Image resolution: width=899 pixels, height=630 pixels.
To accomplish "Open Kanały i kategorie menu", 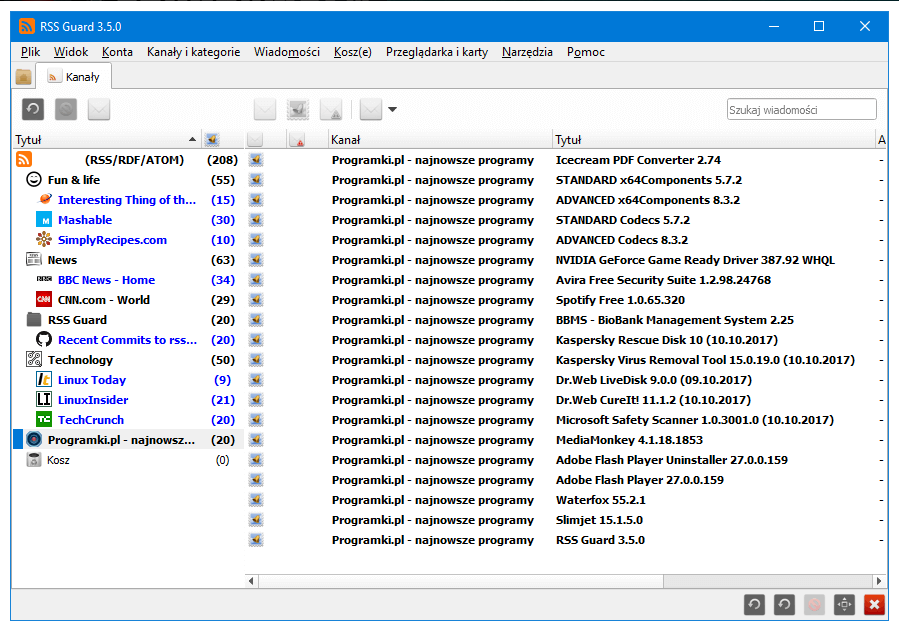I will click(x=194, y=52).
